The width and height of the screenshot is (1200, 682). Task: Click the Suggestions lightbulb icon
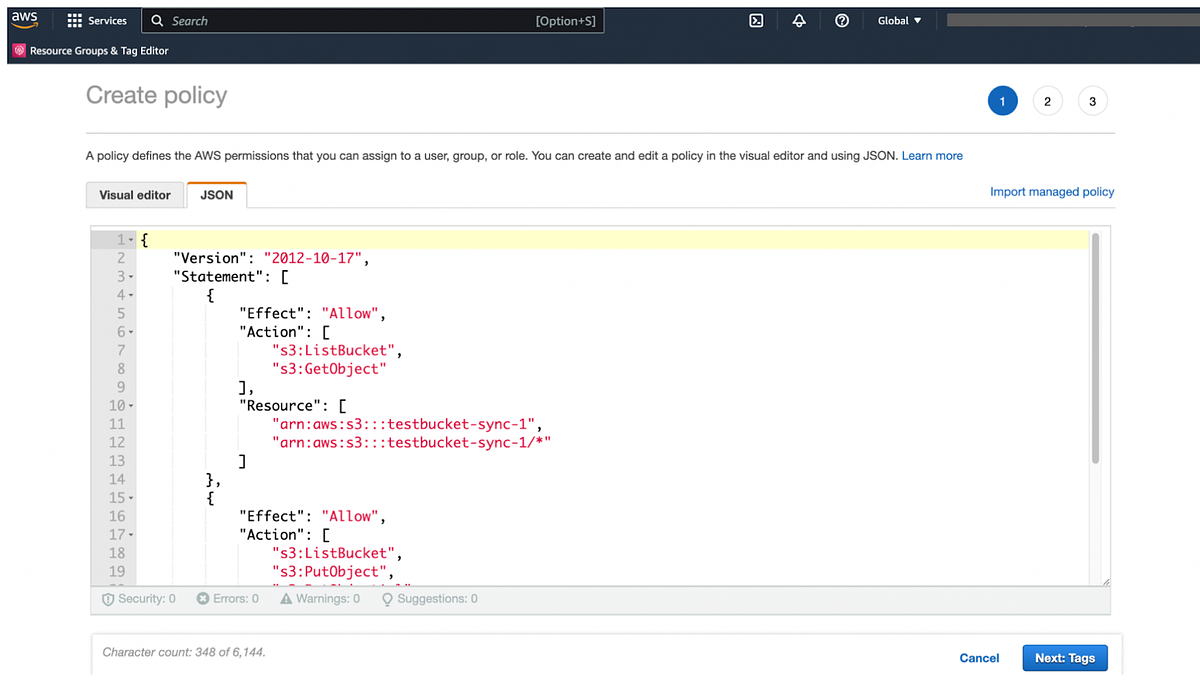coord(385,598)
